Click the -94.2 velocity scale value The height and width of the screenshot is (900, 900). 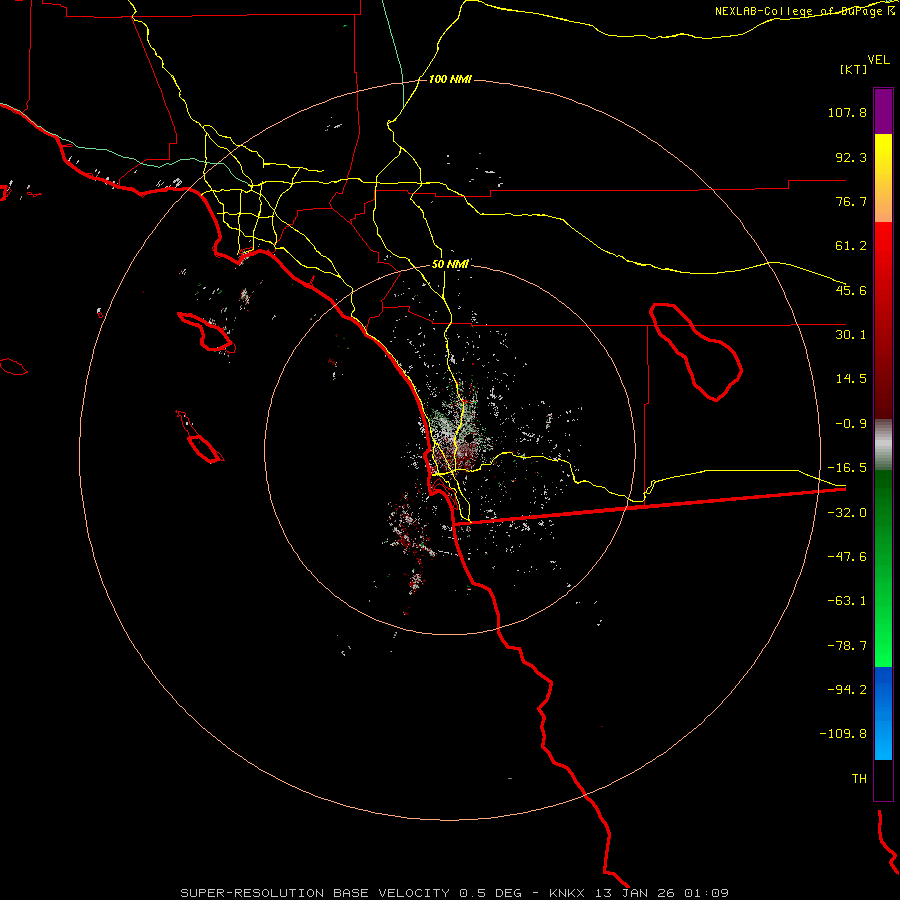[x=847, y=689]
